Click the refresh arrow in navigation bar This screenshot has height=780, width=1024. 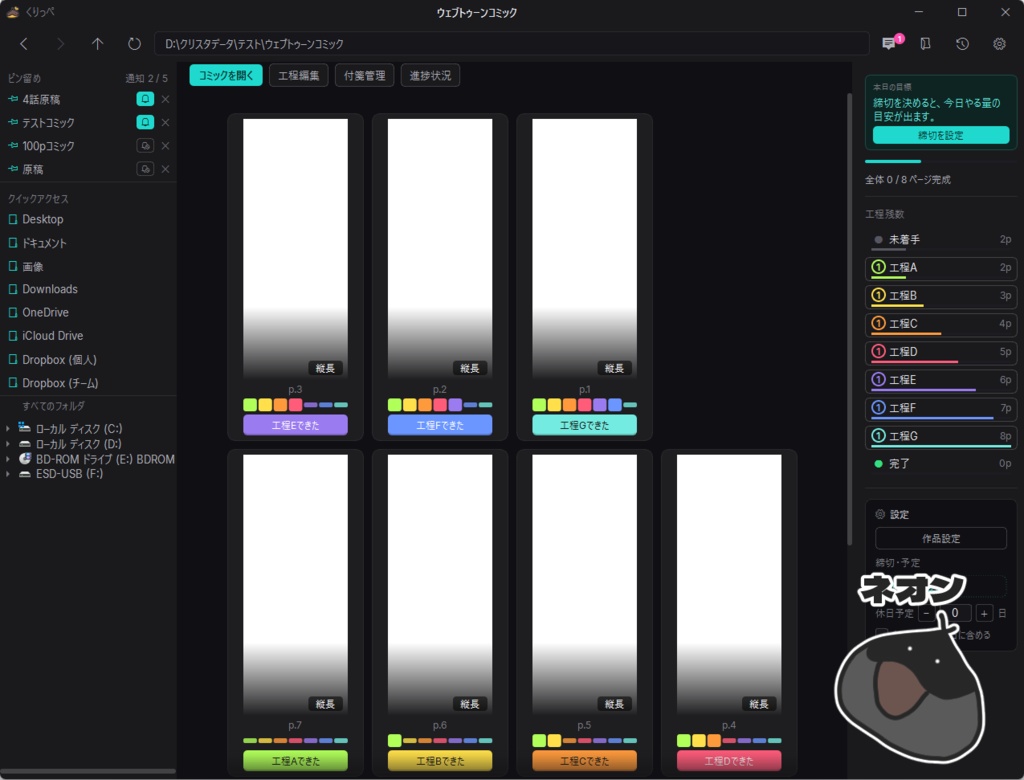[134, 44]
